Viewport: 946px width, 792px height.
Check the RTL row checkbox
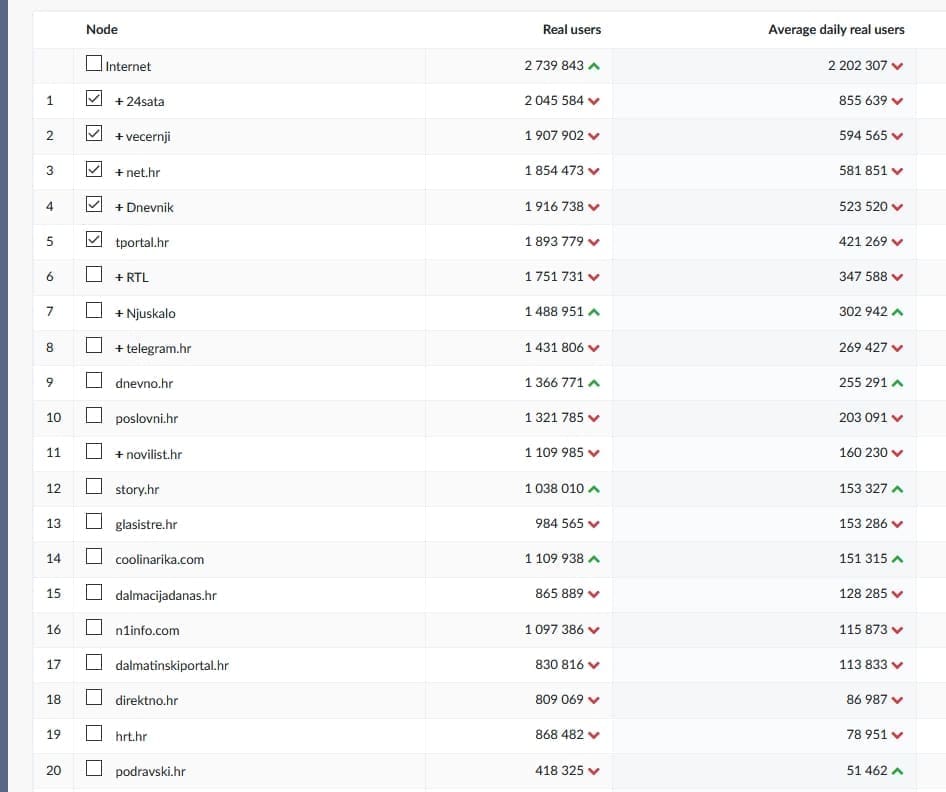coord(94,275)
